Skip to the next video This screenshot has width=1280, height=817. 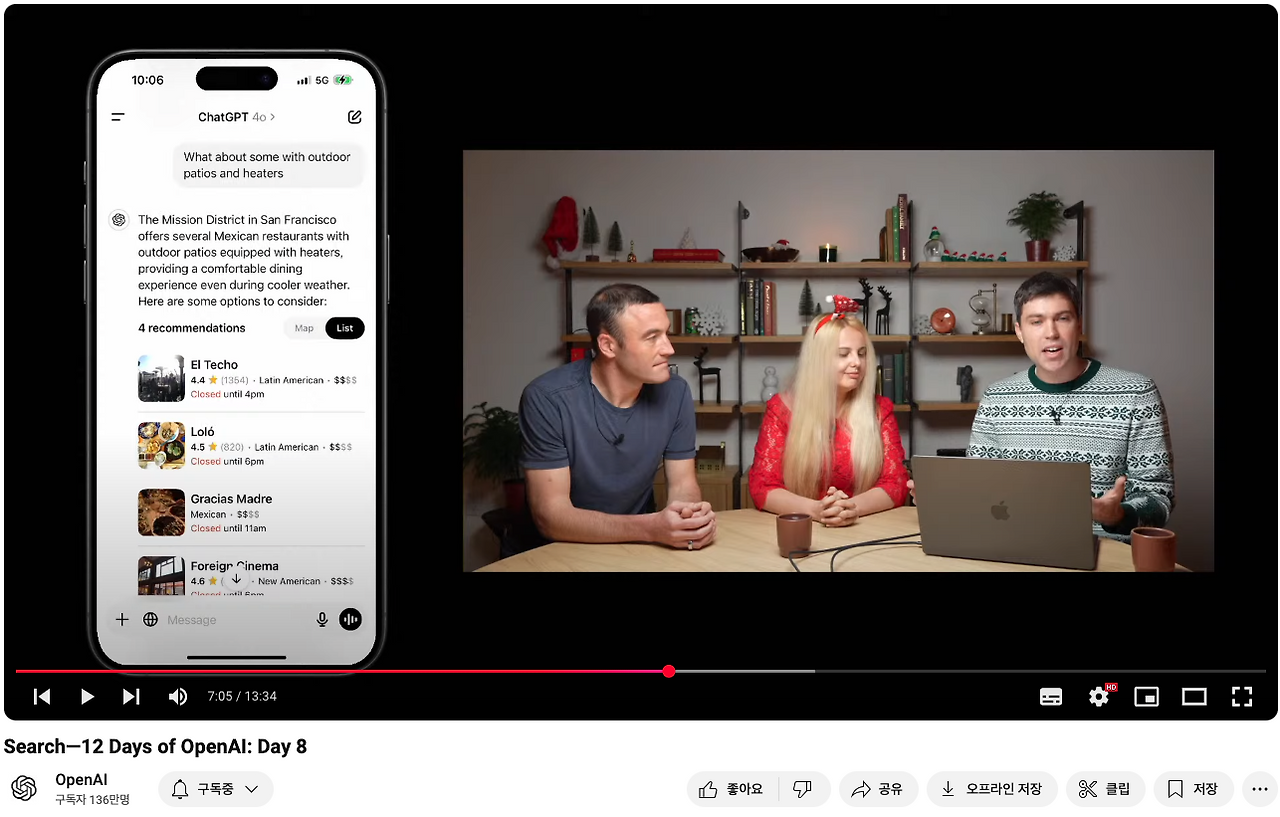(131, 697)
